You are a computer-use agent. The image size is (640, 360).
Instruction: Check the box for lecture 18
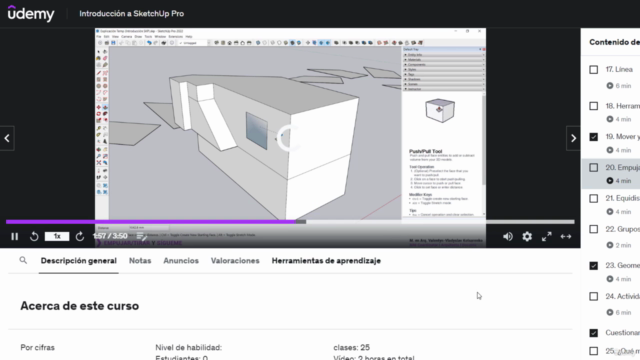(594, 106)
